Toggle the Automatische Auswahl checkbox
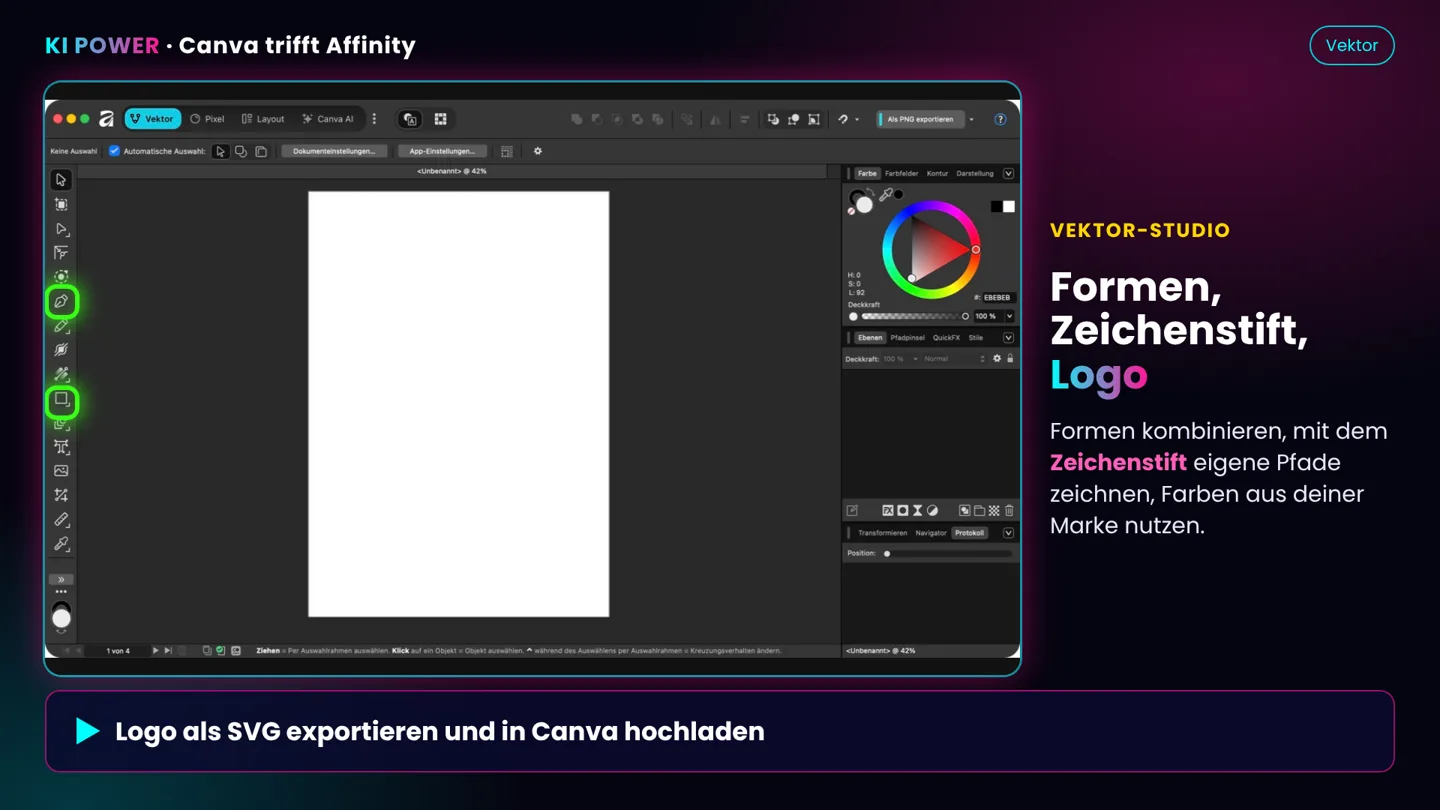 [x=114, y=151]
